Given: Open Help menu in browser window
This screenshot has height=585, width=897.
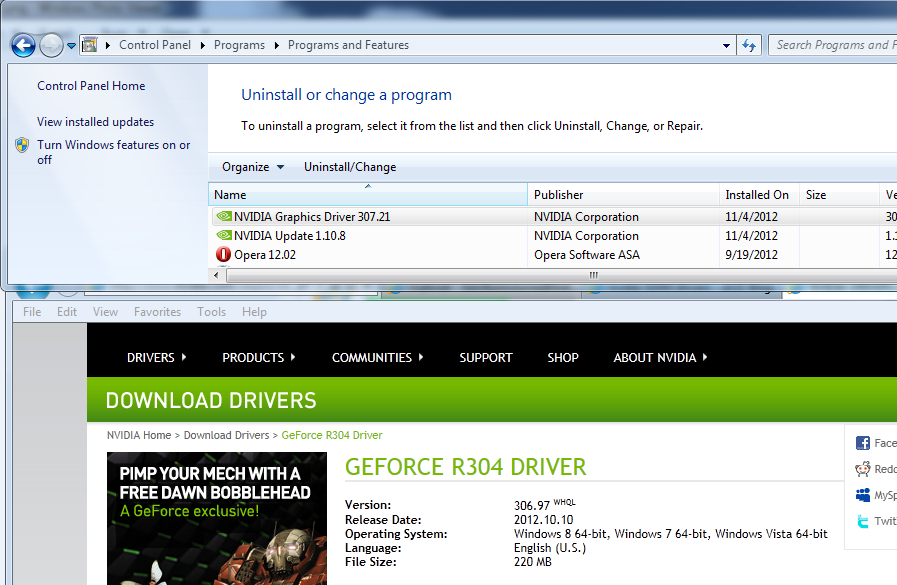Looking at the screenshot, I should 254,312.
